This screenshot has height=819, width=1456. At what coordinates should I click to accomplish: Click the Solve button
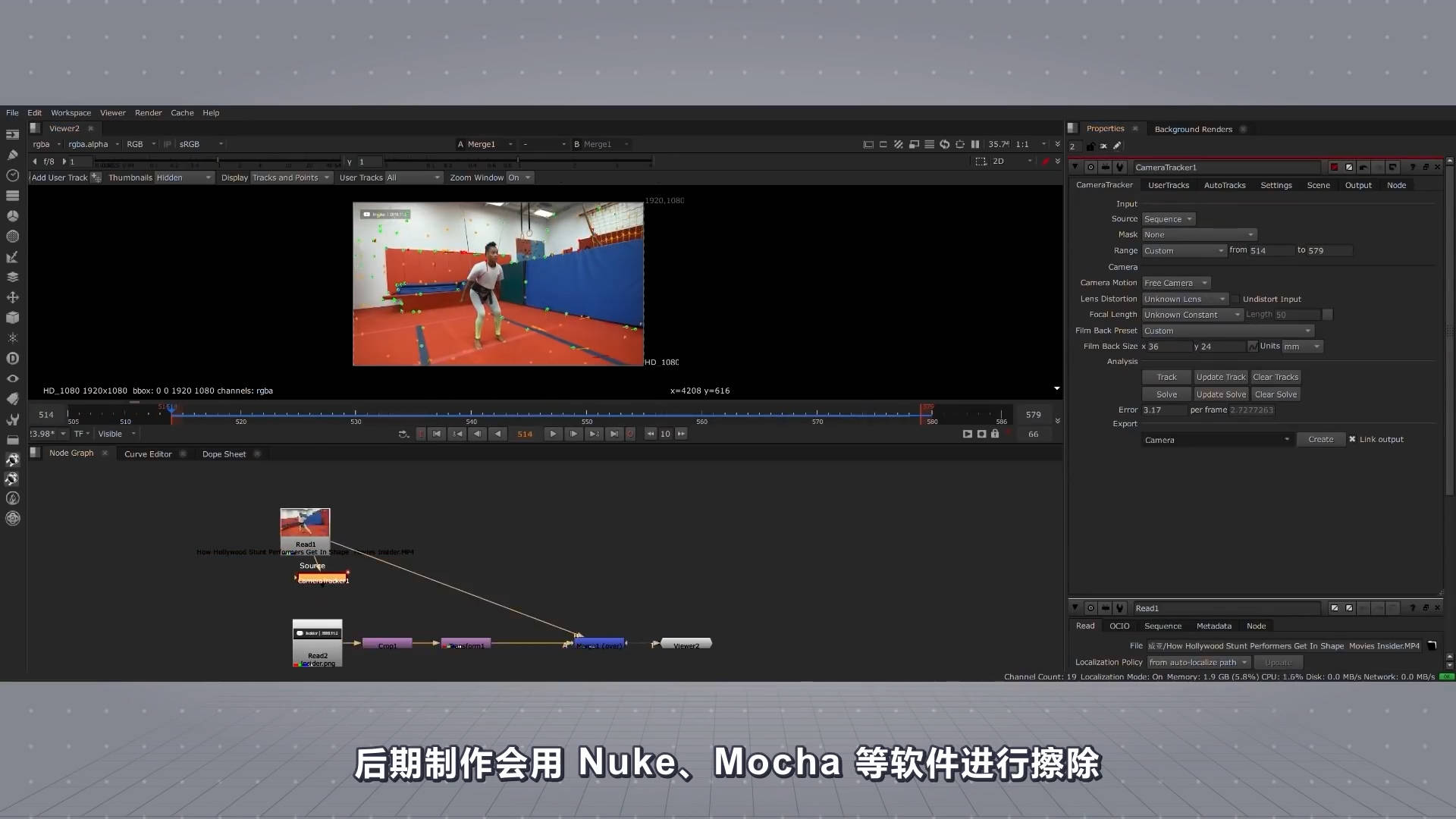pyautogui.click(x=1166, y=394)
